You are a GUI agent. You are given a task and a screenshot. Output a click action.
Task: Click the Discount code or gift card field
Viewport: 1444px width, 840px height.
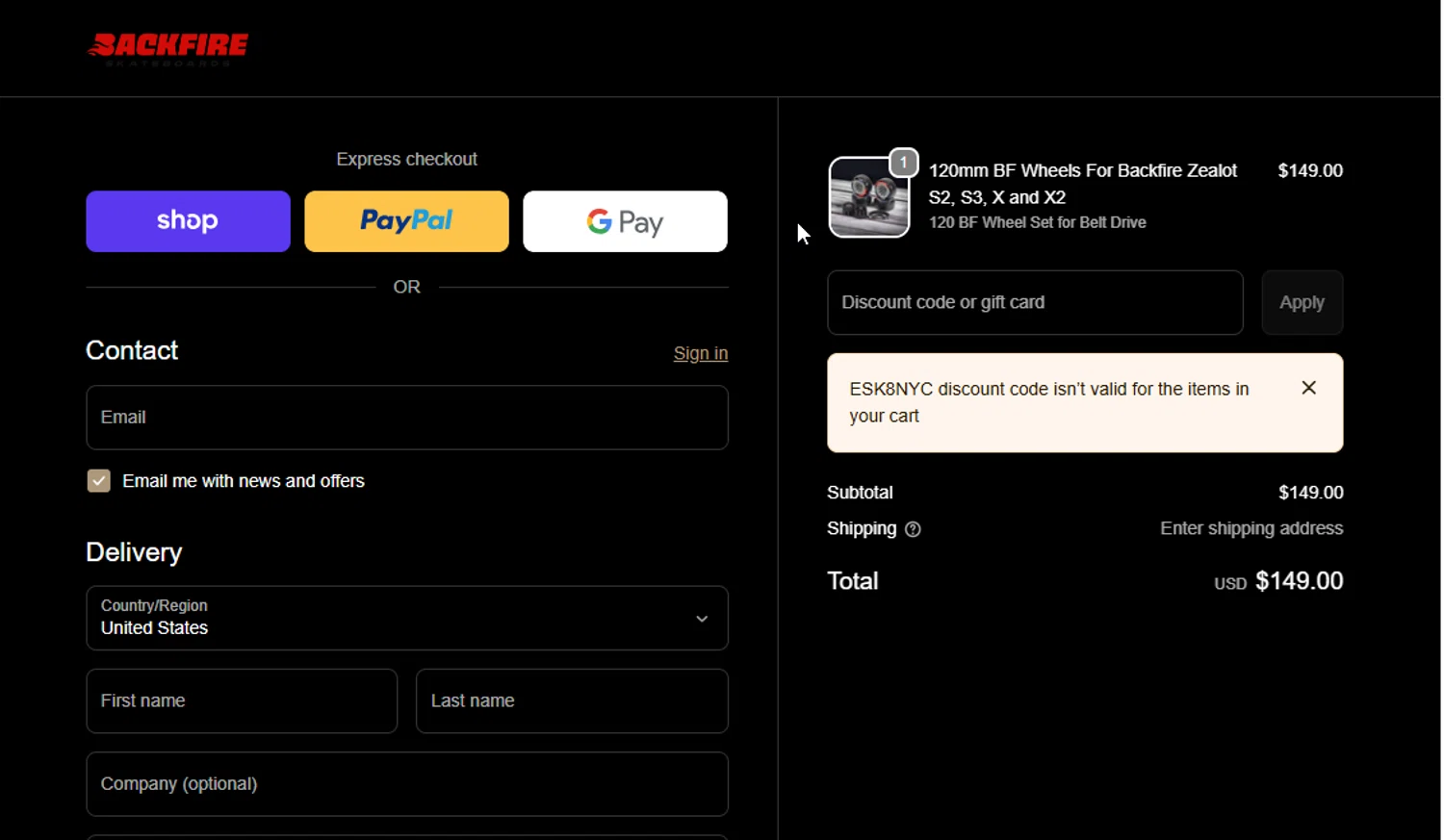[x=1035, y=302]
